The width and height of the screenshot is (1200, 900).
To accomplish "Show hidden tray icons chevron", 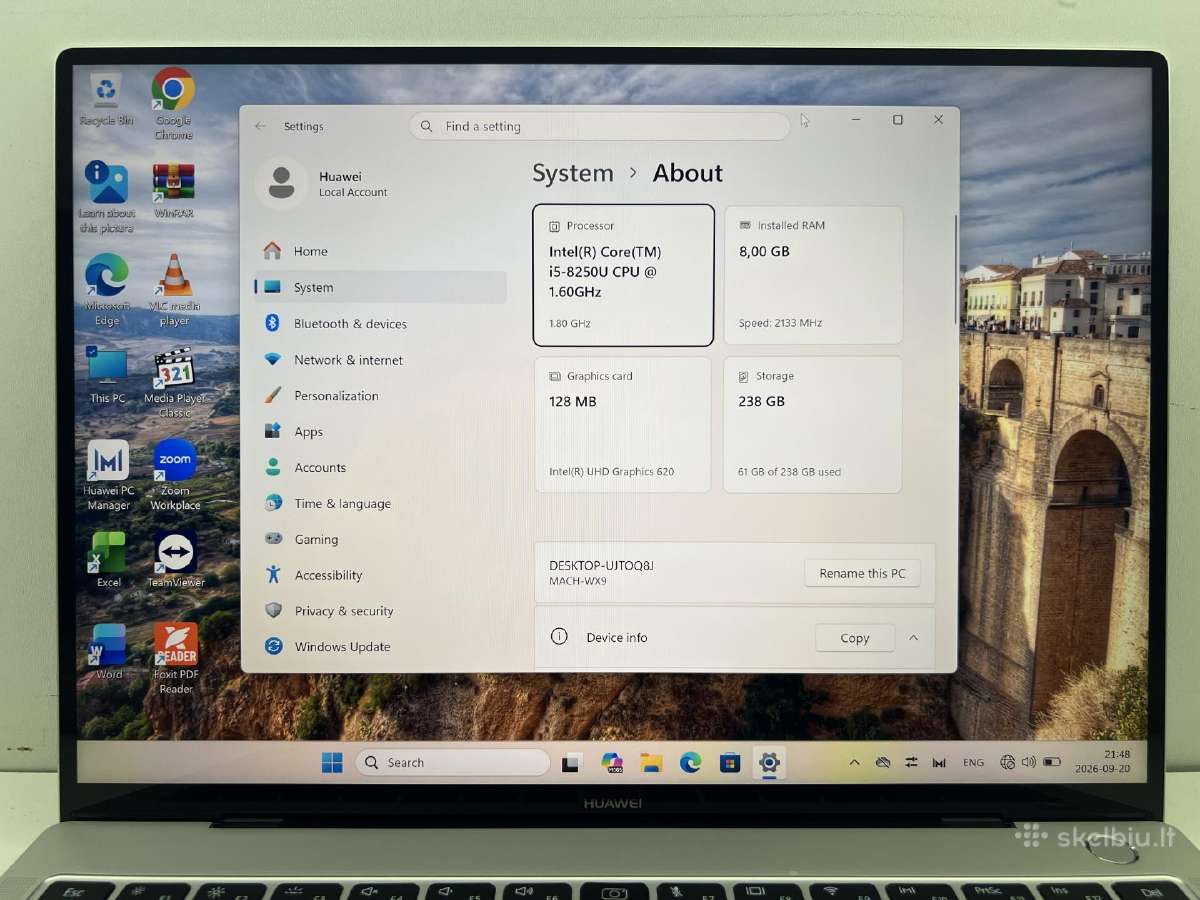I will tap(854, 762).
